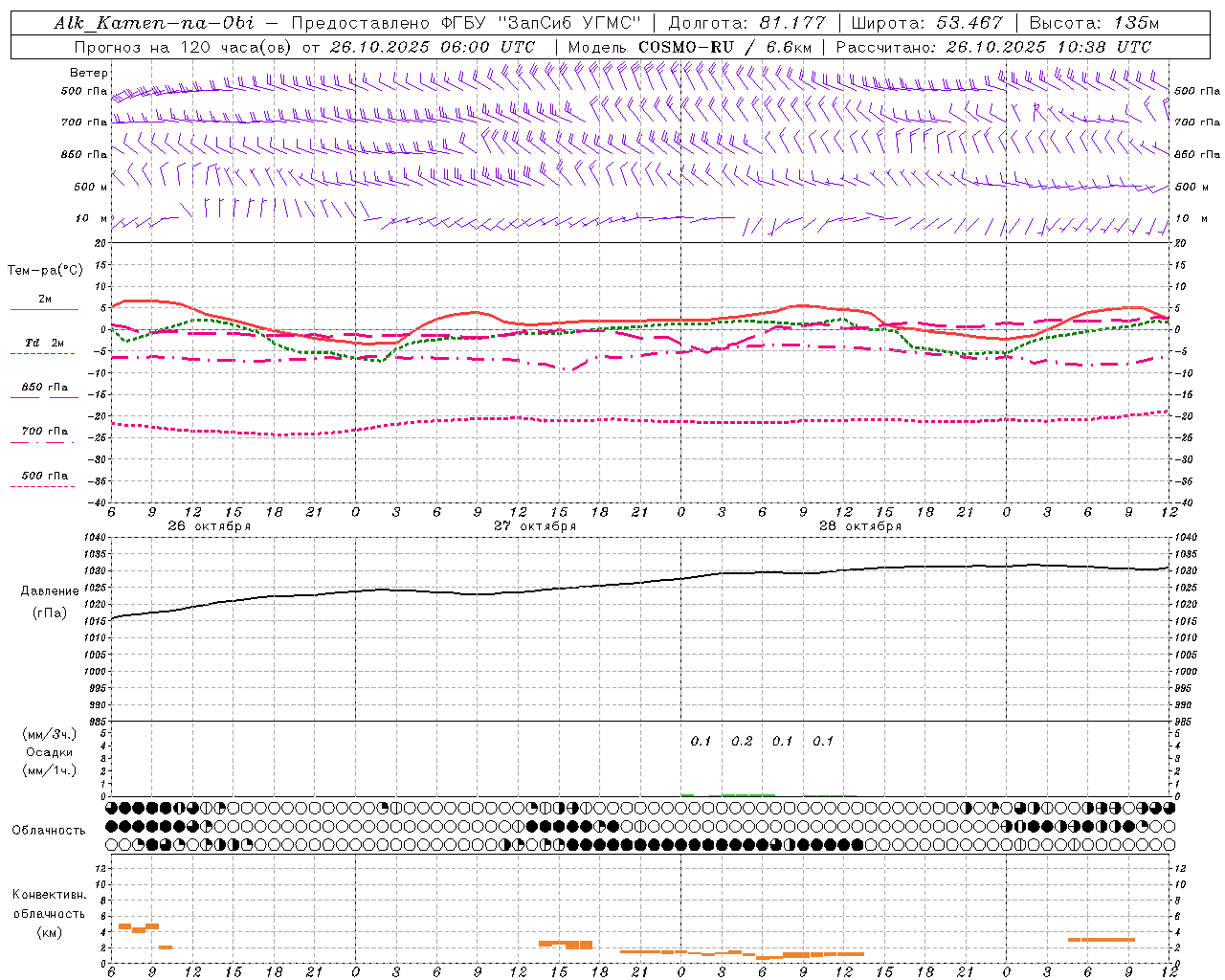This screenshot has height=980, width=1225.
Task: Click the Давление panel label
Action: [50, 591]
